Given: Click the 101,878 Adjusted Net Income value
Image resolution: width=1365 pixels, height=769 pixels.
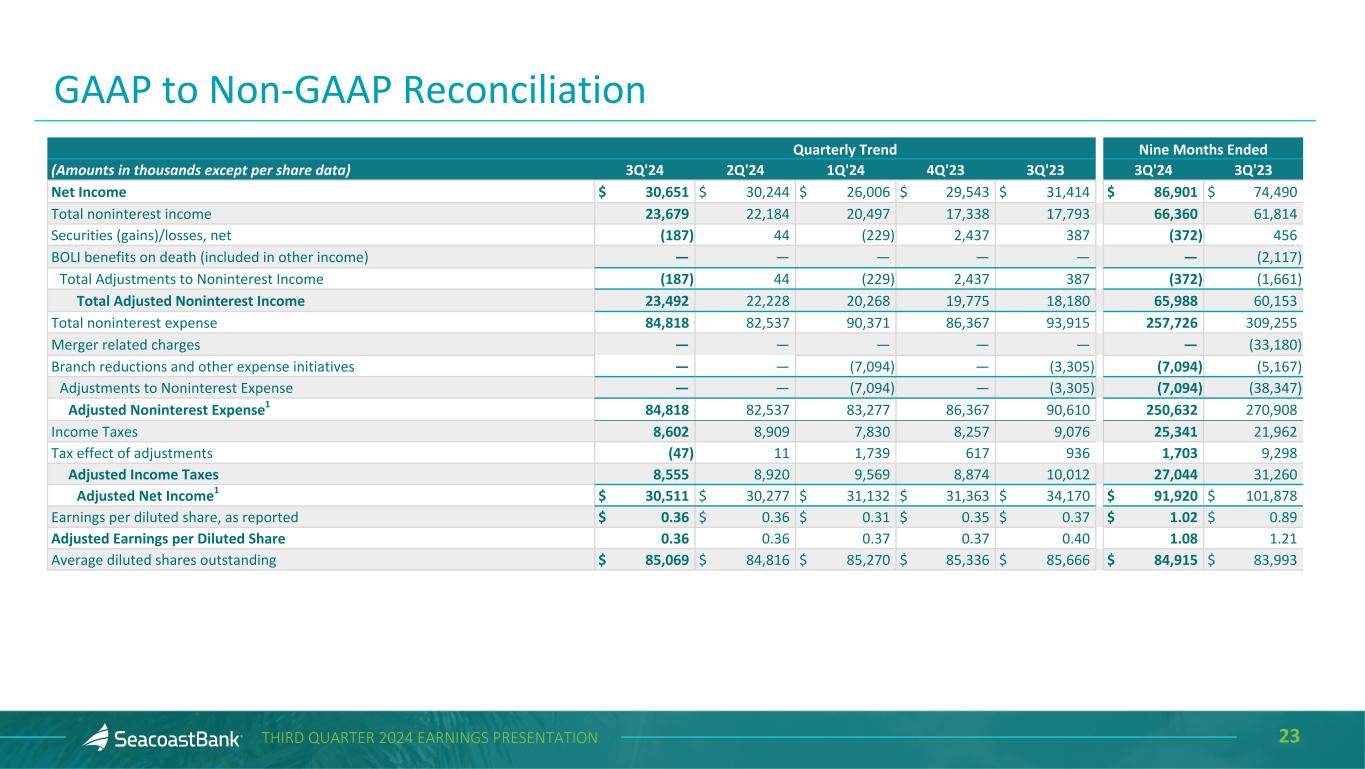Looking at the screenshot, I should [x=1269, y=497].
